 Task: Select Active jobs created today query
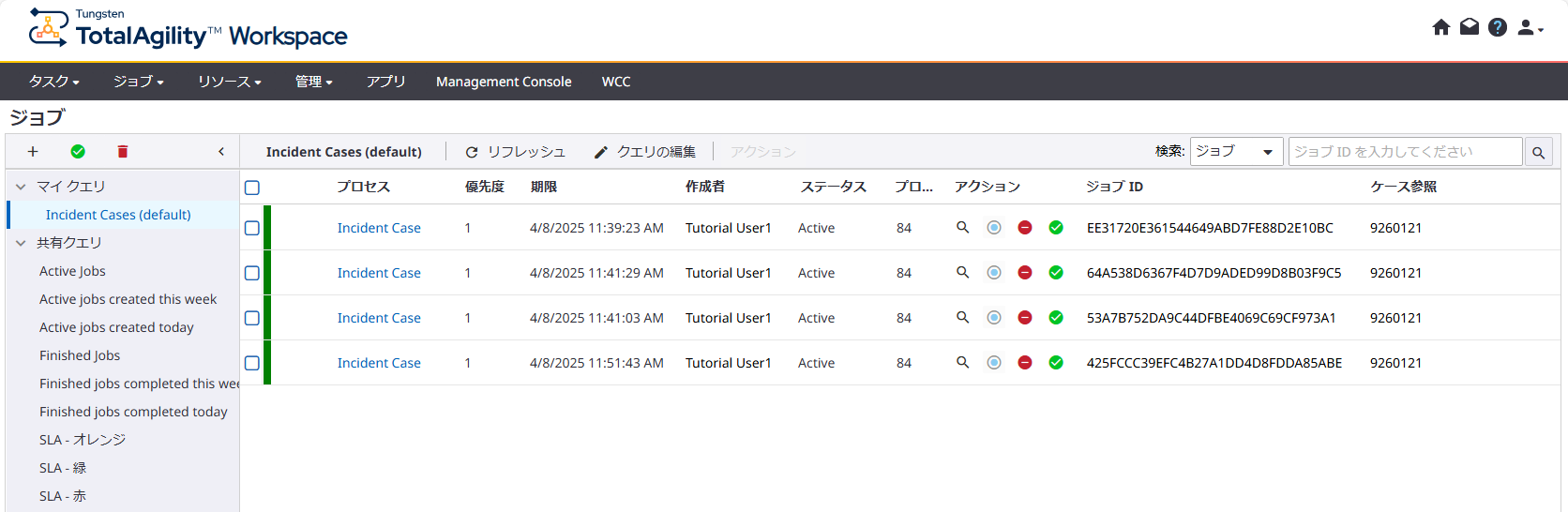(x=116, y=327)
